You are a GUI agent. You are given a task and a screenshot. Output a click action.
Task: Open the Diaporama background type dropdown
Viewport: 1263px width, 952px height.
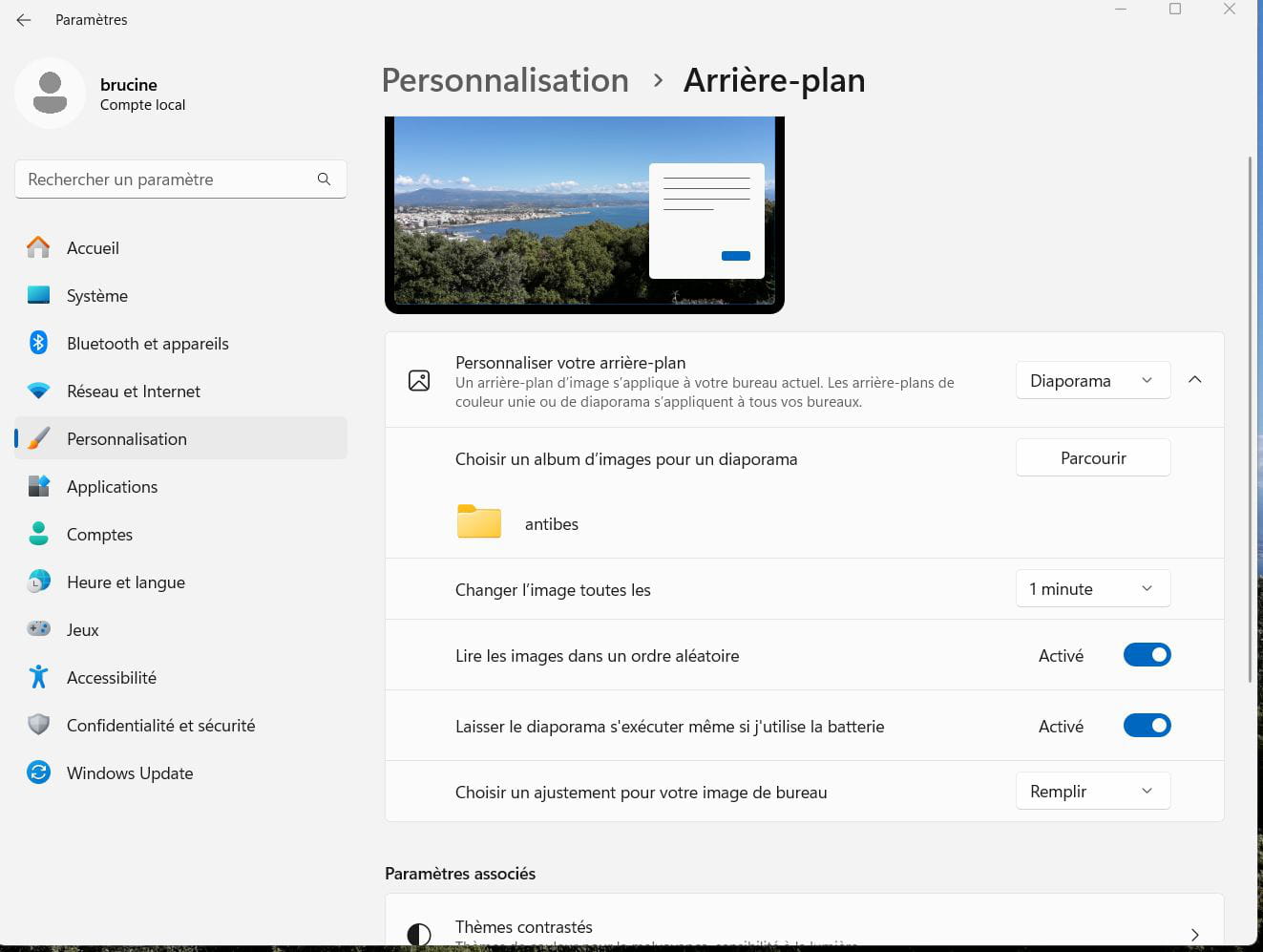(x=1092, y=381)
